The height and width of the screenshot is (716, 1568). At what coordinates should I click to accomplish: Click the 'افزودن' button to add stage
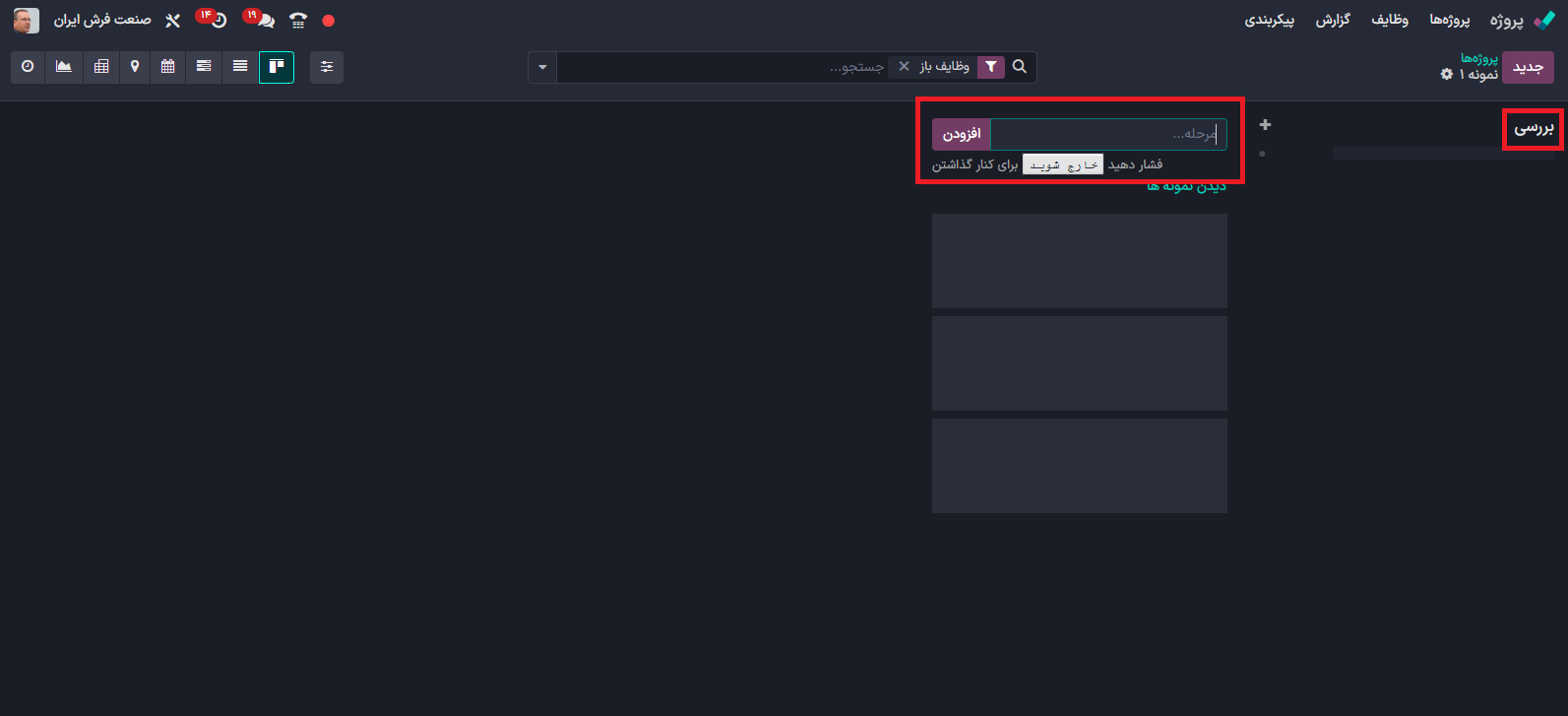coord(962,134)
